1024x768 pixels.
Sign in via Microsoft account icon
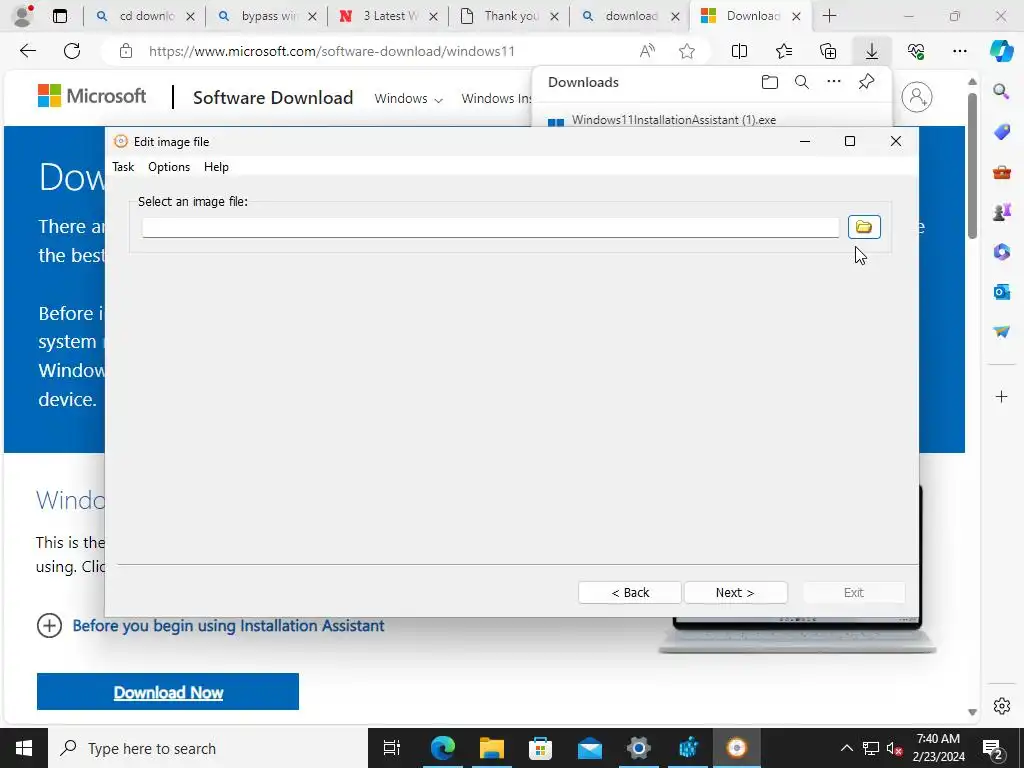pos(917,97)
